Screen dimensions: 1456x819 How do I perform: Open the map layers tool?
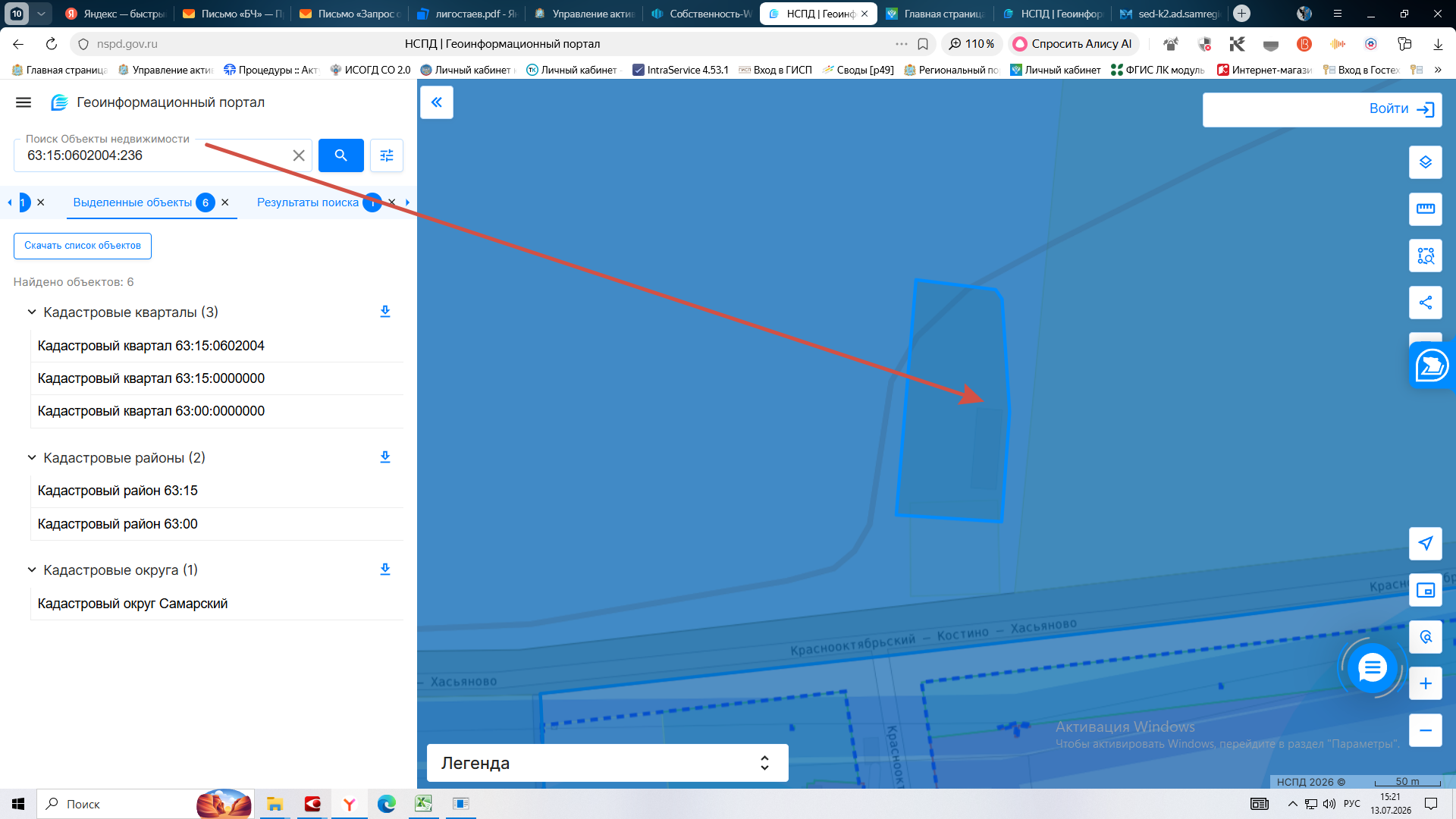pos(1426,162)
